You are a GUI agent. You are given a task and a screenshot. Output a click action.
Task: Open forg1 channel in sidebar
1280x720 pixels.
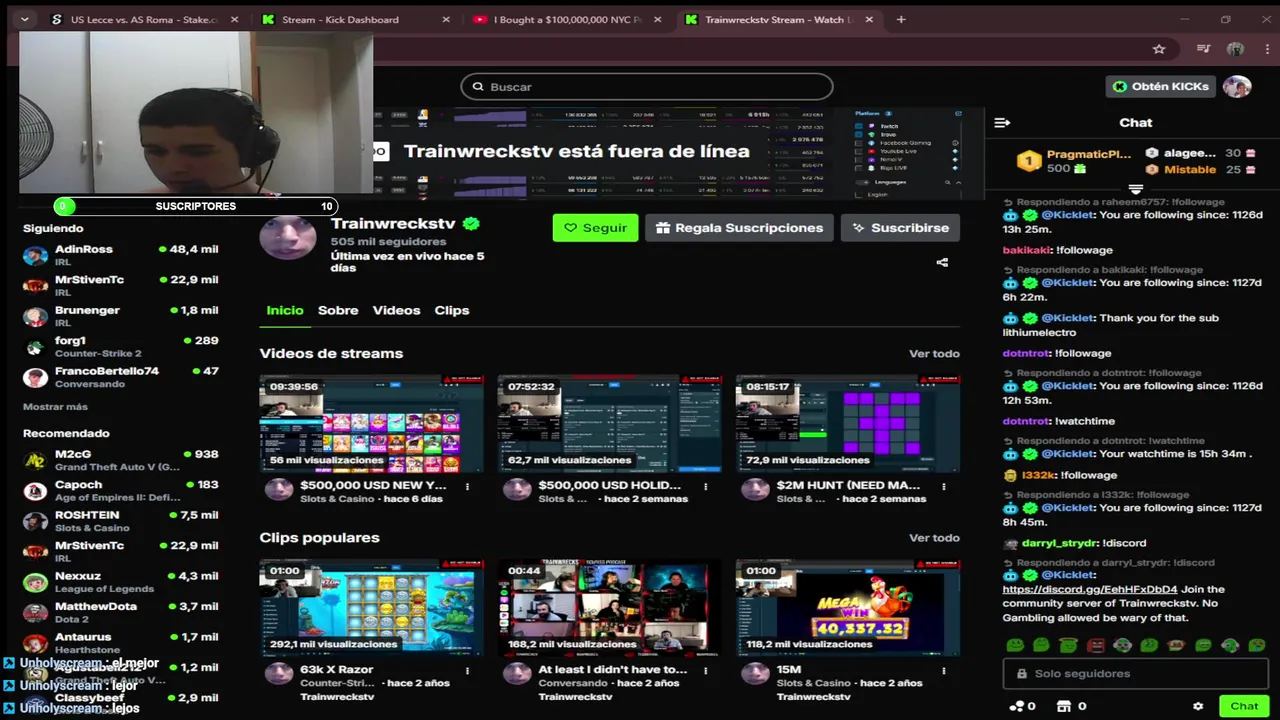121,347
